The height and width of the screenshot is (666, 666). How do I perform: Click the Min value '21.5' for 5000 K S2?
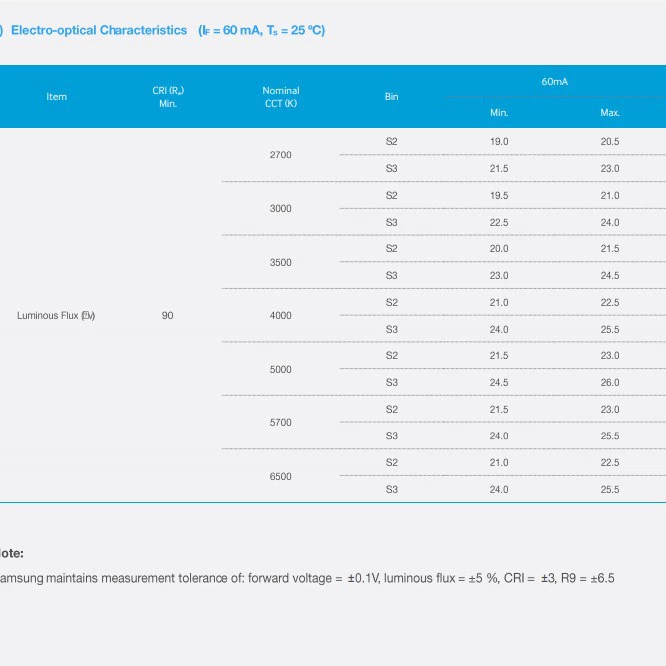(499, 356)
